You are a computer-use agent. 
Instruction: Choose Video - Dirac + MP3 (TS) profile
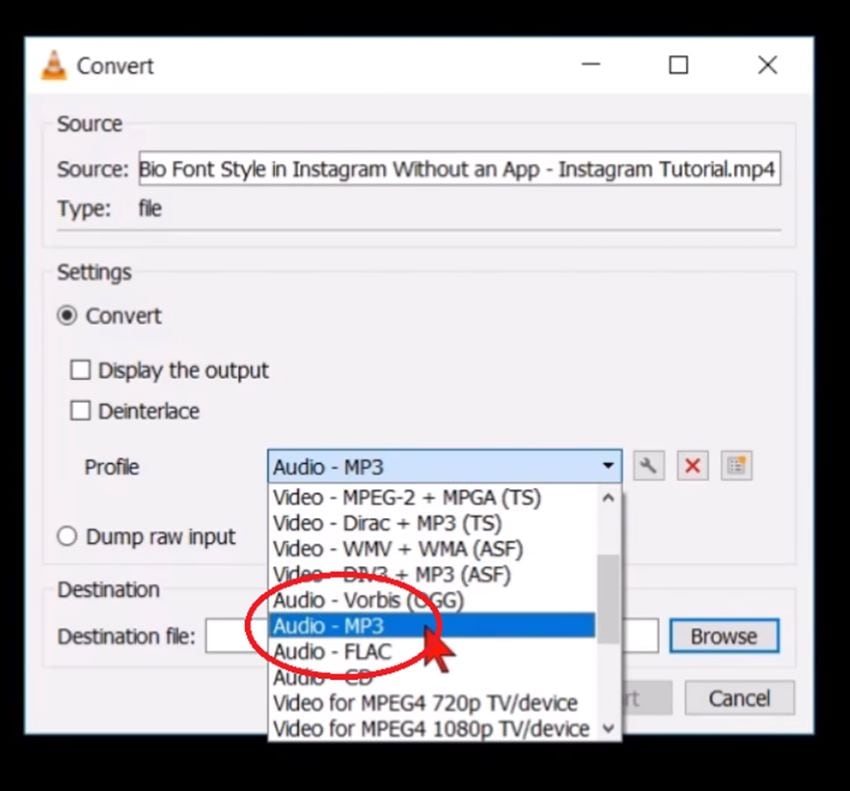433,523
